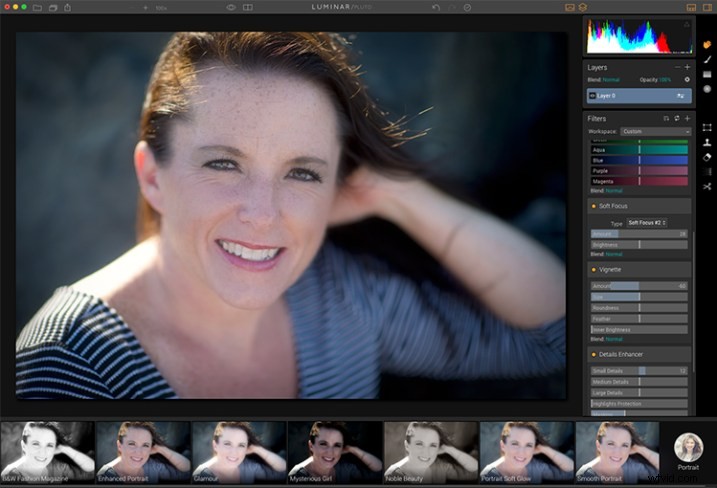Click the batch processing icon in top toolbar

[x=53, y=8]
